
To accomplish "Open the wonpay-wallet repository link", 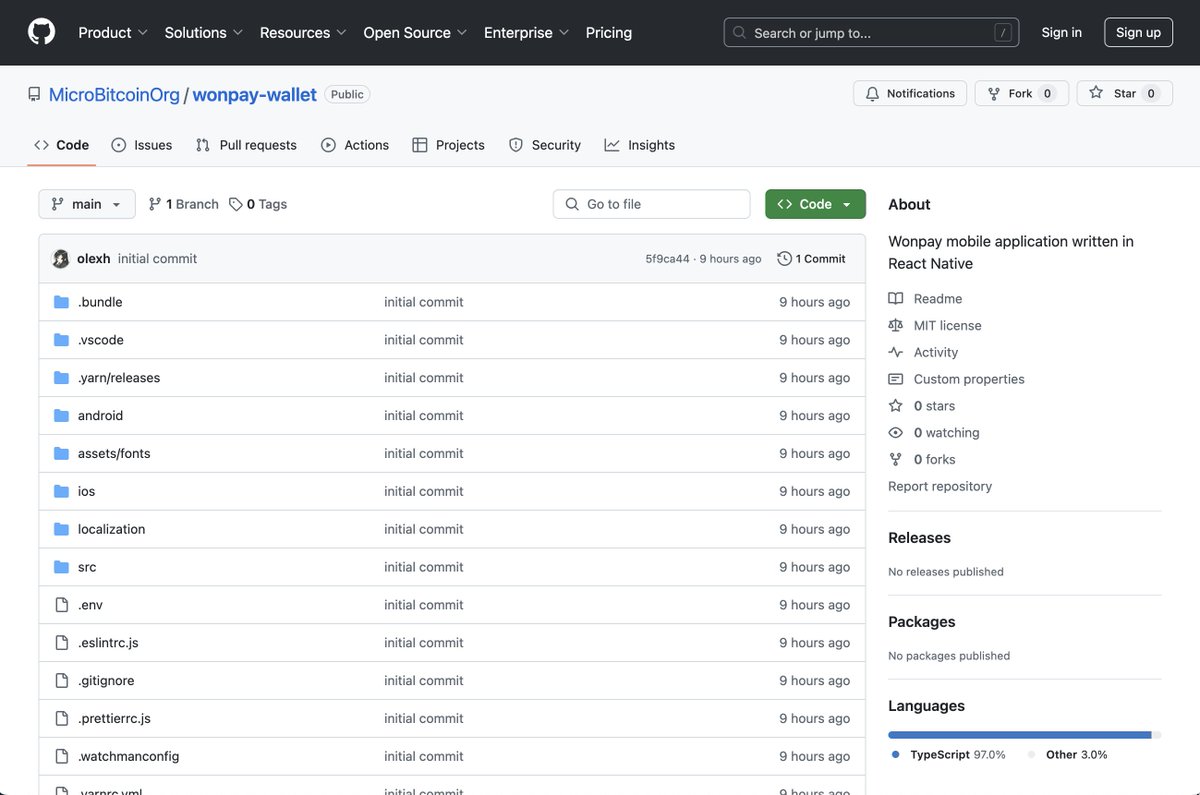I will point(254,94).
